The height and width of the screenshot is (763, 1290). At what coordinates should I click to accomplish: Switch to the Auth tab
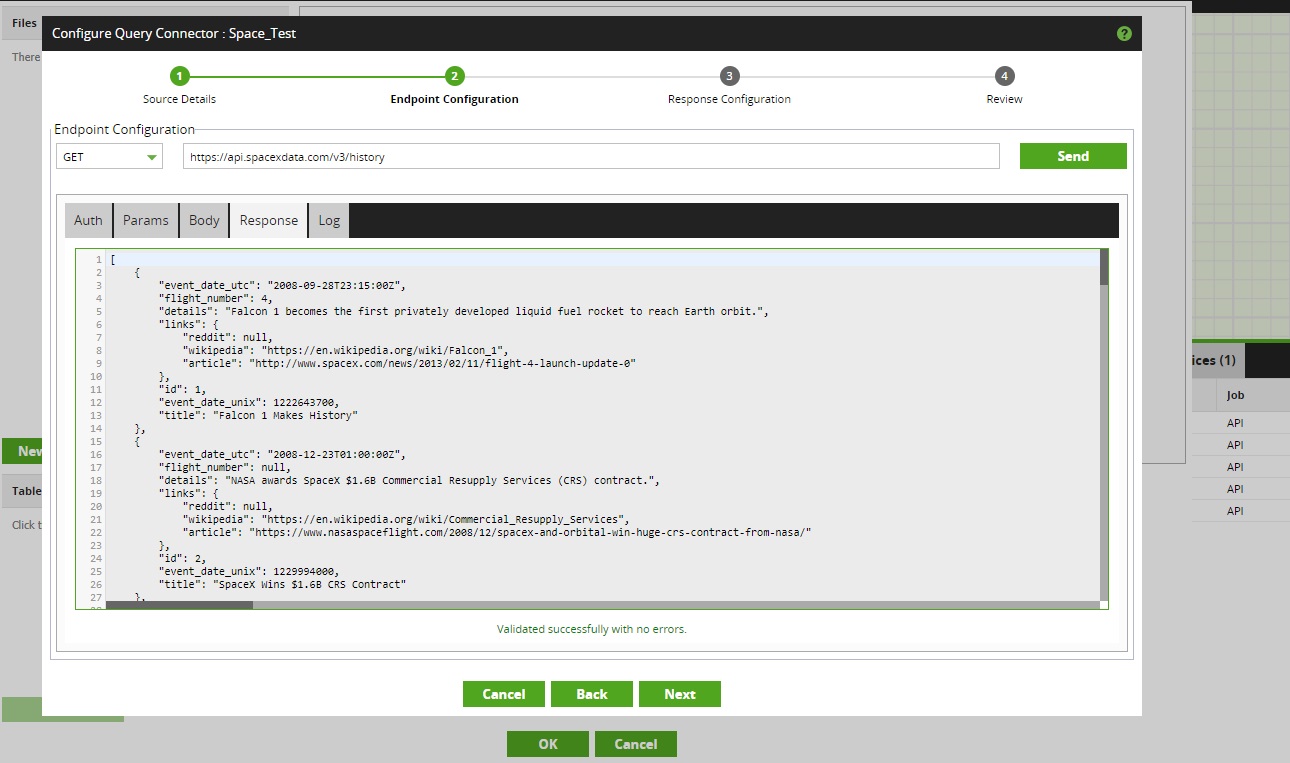coord(88,220)
